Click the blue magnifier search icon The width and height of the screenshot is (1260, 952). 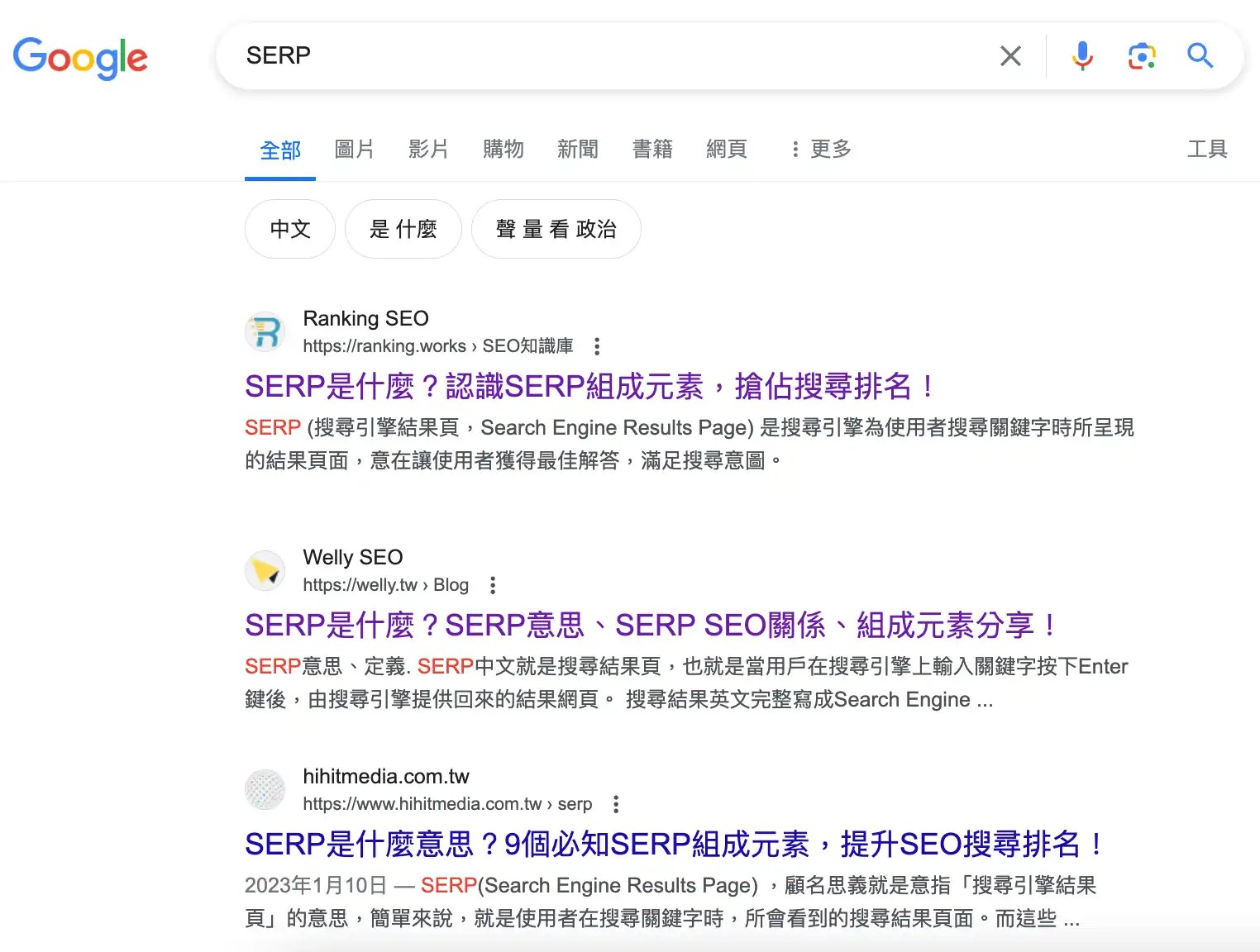[x=1200, y=56]
